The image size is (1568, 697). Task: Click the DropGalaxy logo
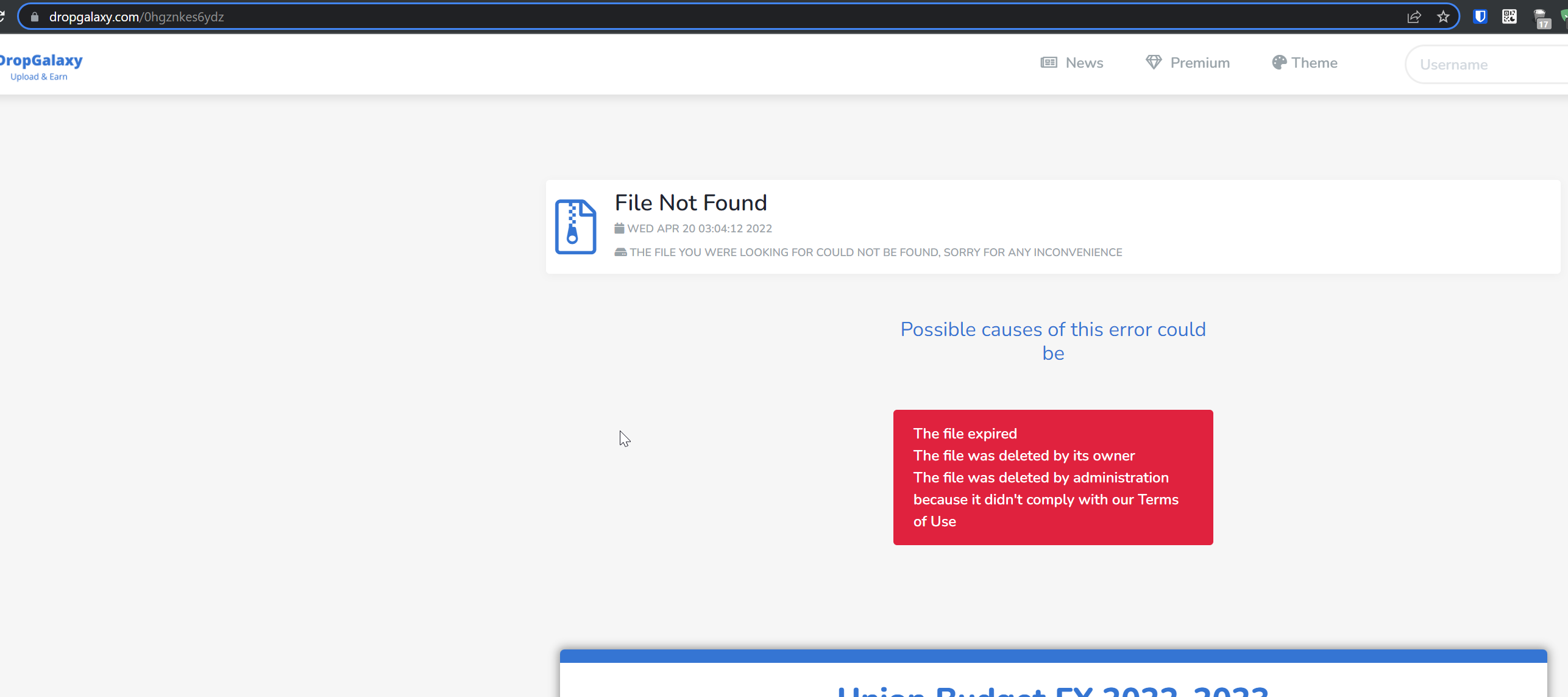[41, 65]
